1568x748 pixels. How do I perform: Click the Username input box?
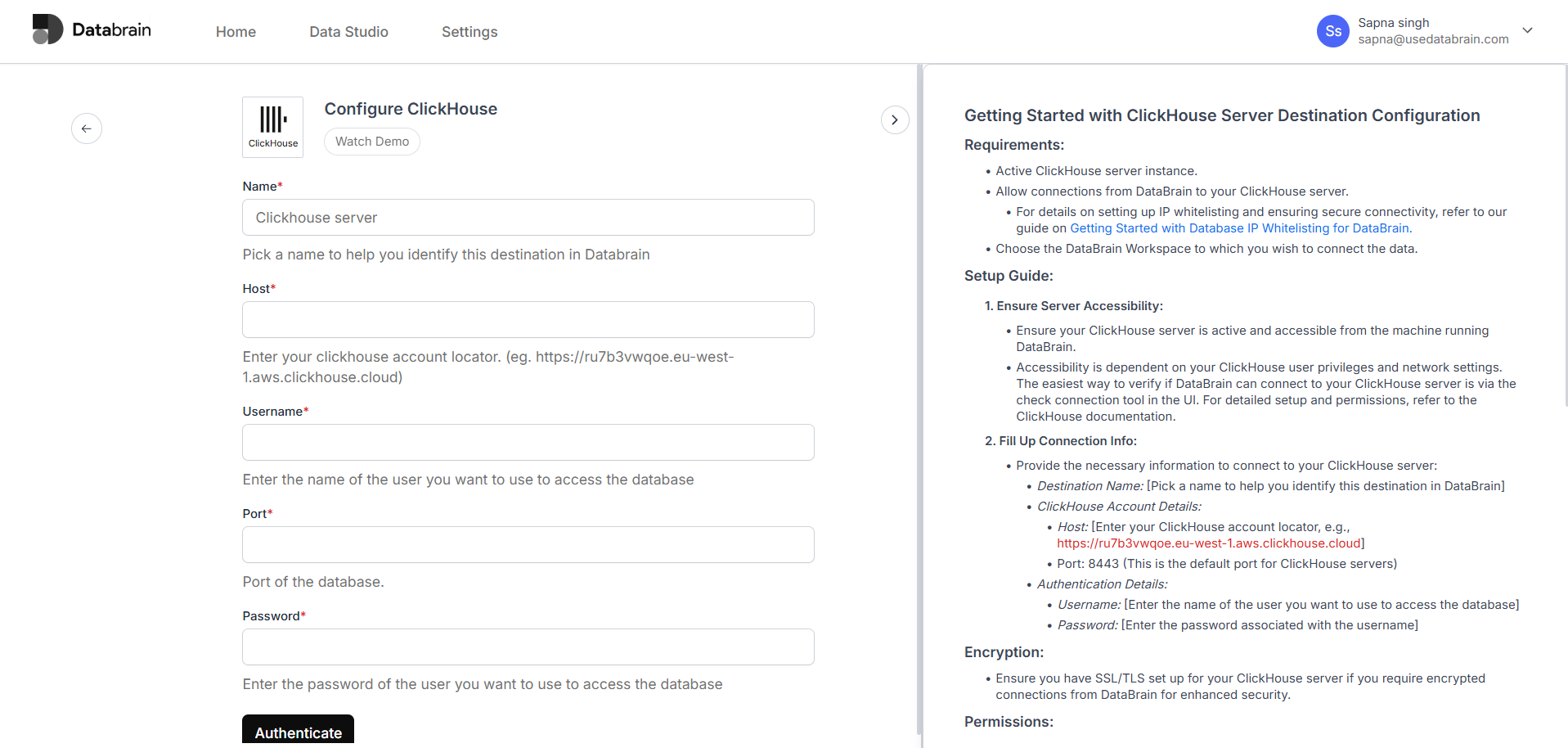[x=528, y=442]
